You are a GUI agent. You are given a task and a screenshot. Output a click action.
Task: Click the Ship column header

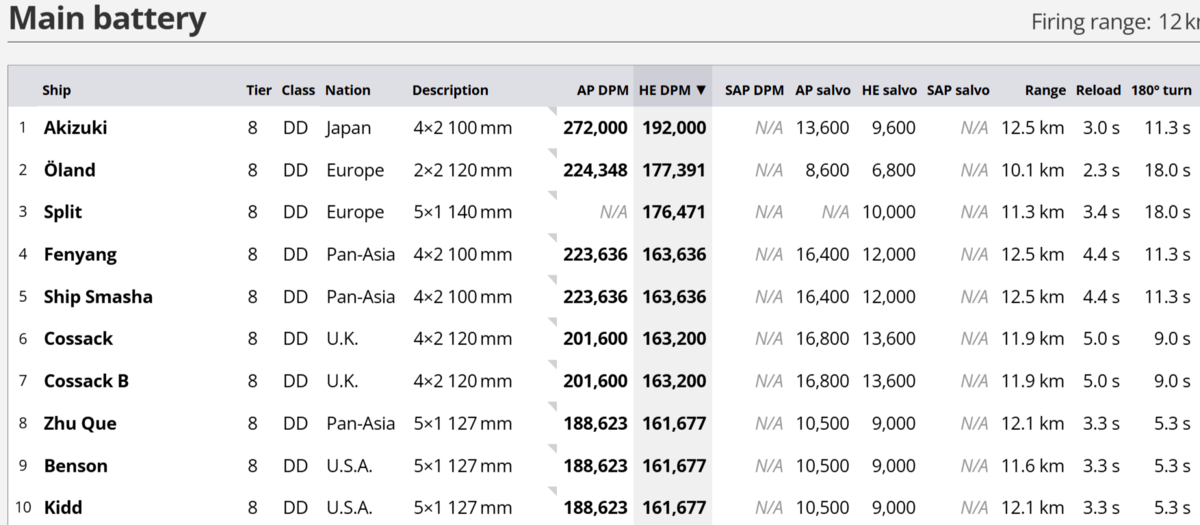57,90
